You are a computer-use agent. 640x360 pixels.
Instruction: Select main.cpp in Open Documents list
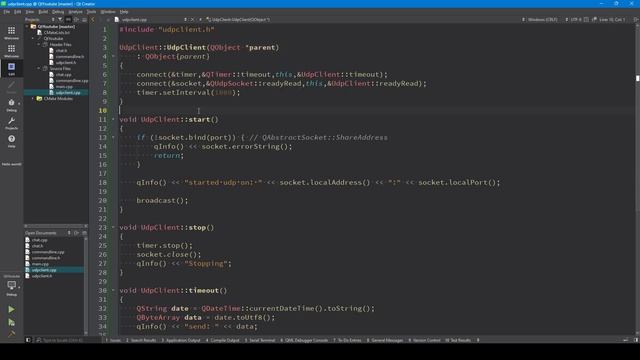(40, 264)
